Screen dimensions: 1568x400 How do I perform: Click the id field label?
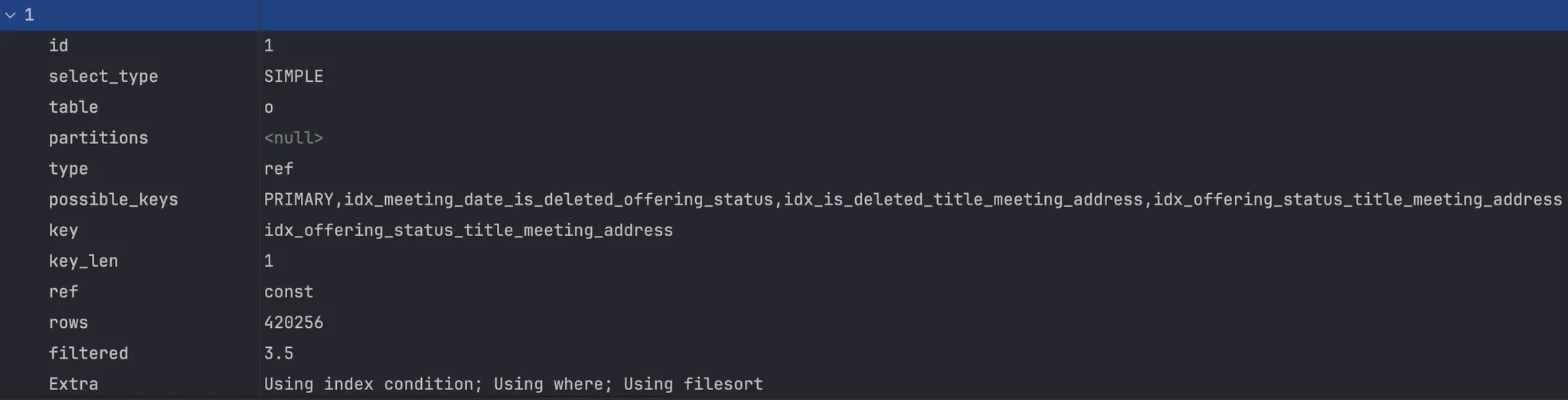coord(58,46)
